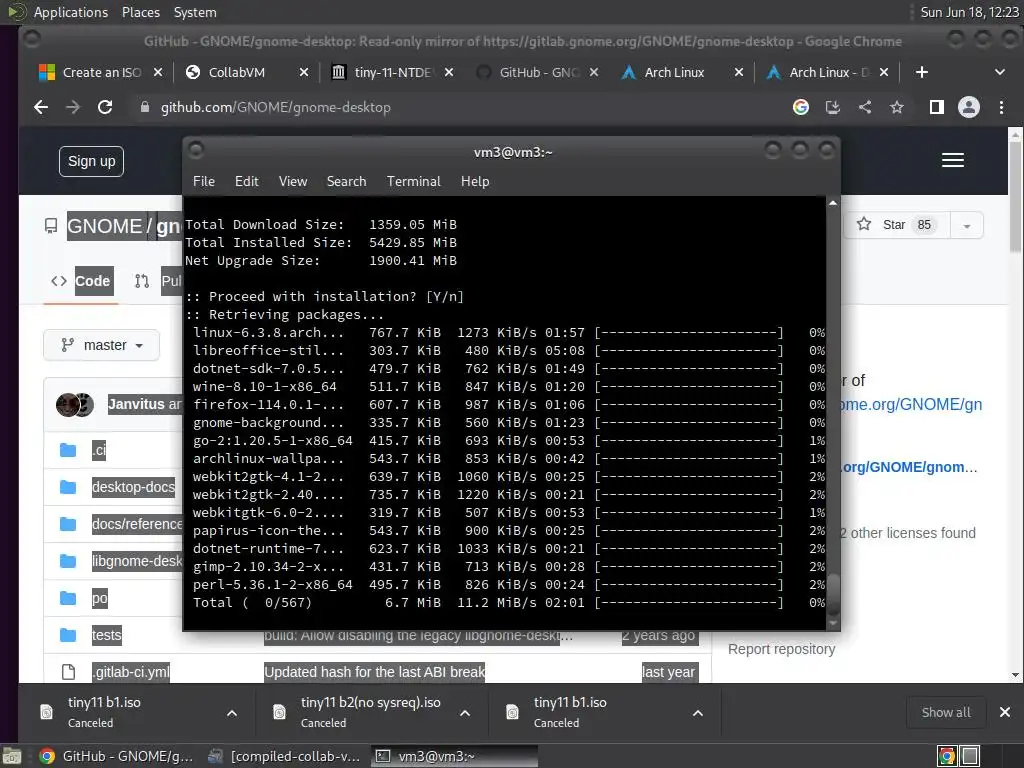1024x768 pixels.
Task: Open commit 'Updated hash for the last ABI break'
Action: [x=374, y=672]
